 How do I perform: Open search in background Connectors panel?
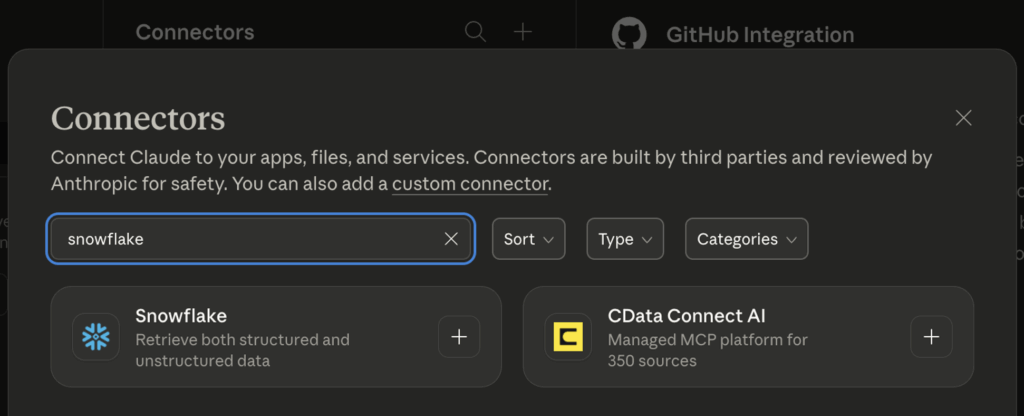click(475, 32)
